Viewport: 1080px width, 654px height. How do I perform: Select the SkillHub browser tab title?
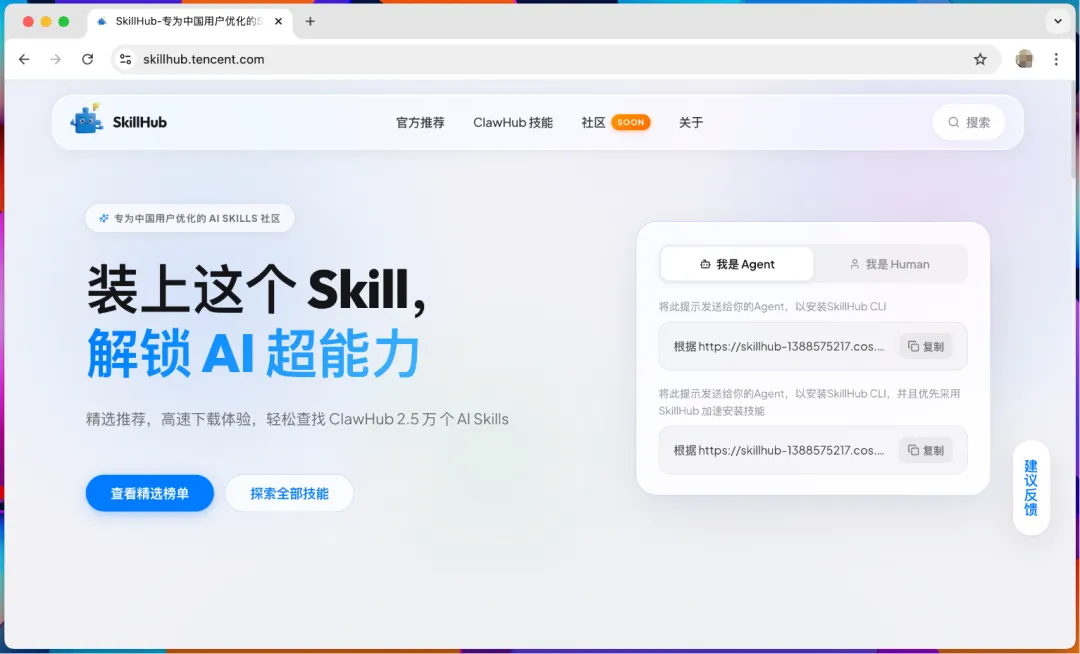pyautogui.click(x=189, y=21)
